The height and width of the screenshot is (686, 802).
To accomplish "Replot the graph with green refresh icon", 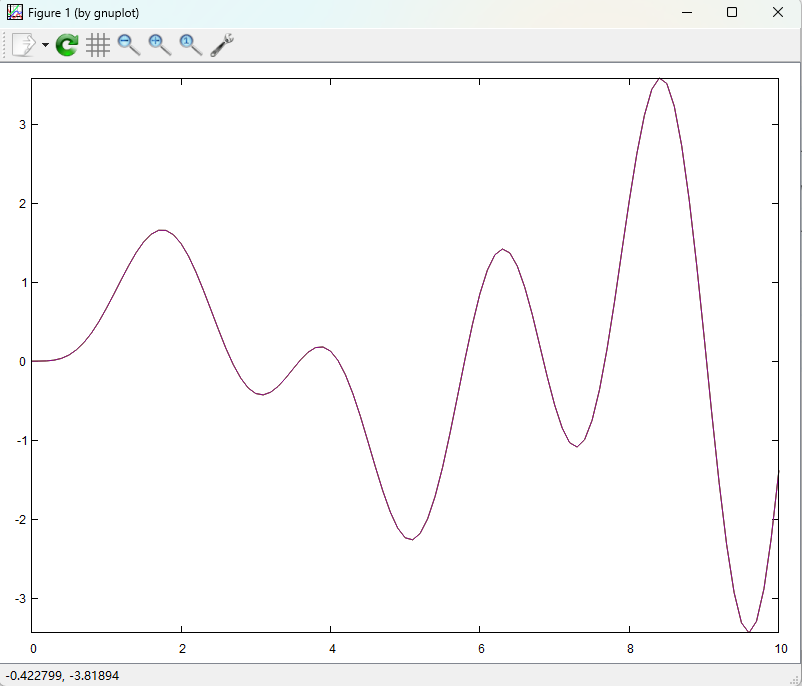I will (x=67, y=45).
